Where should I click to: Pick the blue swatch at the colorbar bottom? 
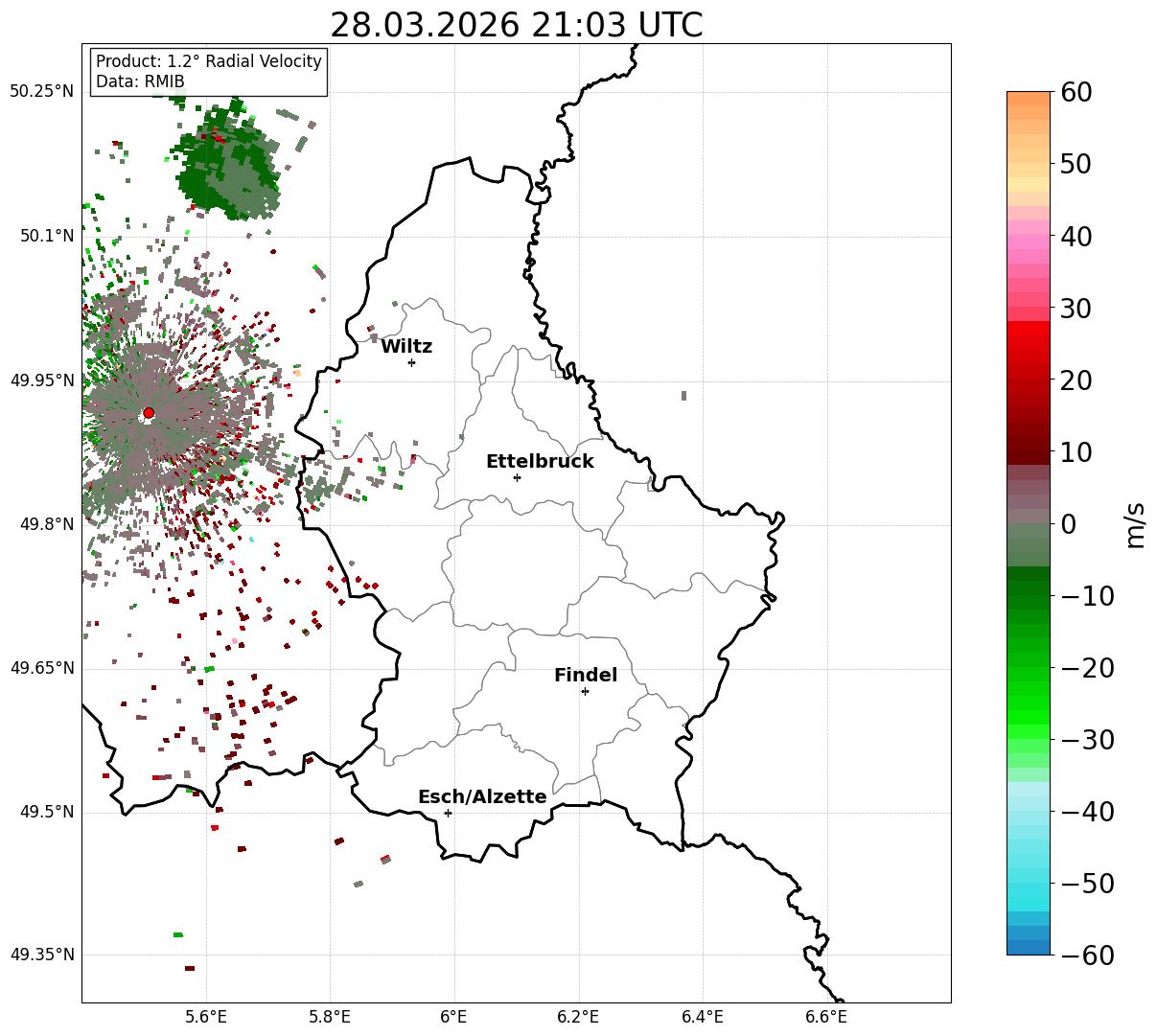1029,948
